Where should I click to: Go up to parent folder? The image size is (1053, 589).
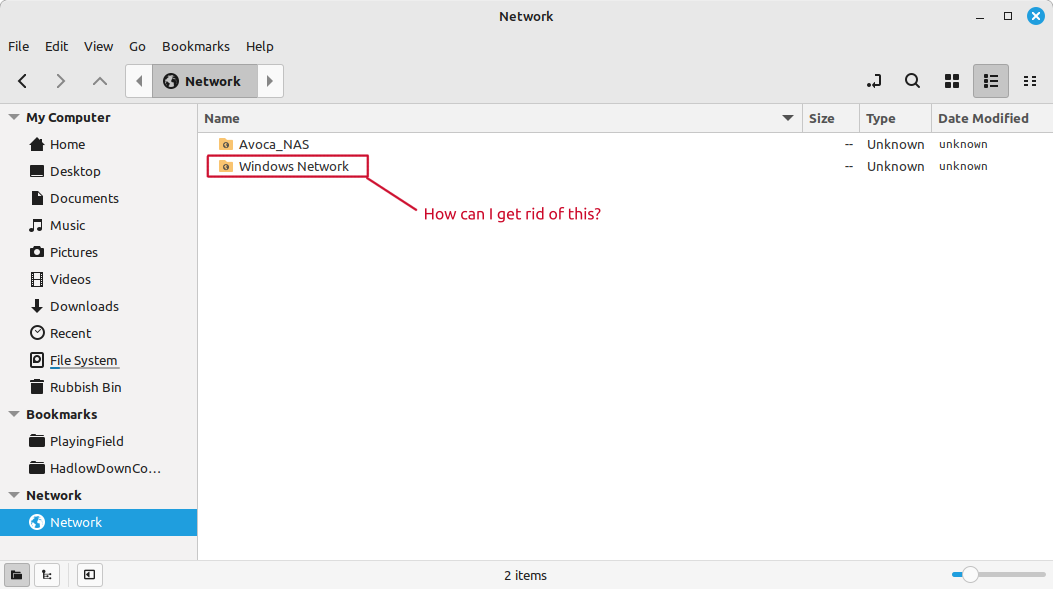[x=99, y=81]
